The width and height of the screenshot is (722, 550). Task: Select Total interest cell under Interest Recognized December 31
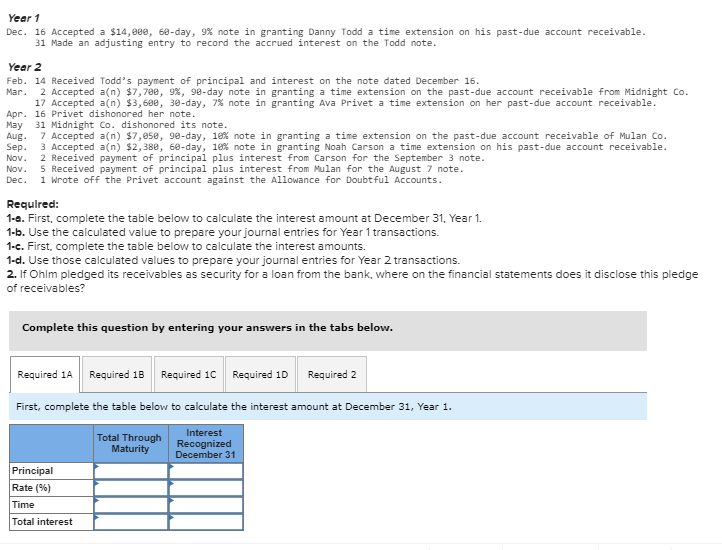click(x=206, y=522)
